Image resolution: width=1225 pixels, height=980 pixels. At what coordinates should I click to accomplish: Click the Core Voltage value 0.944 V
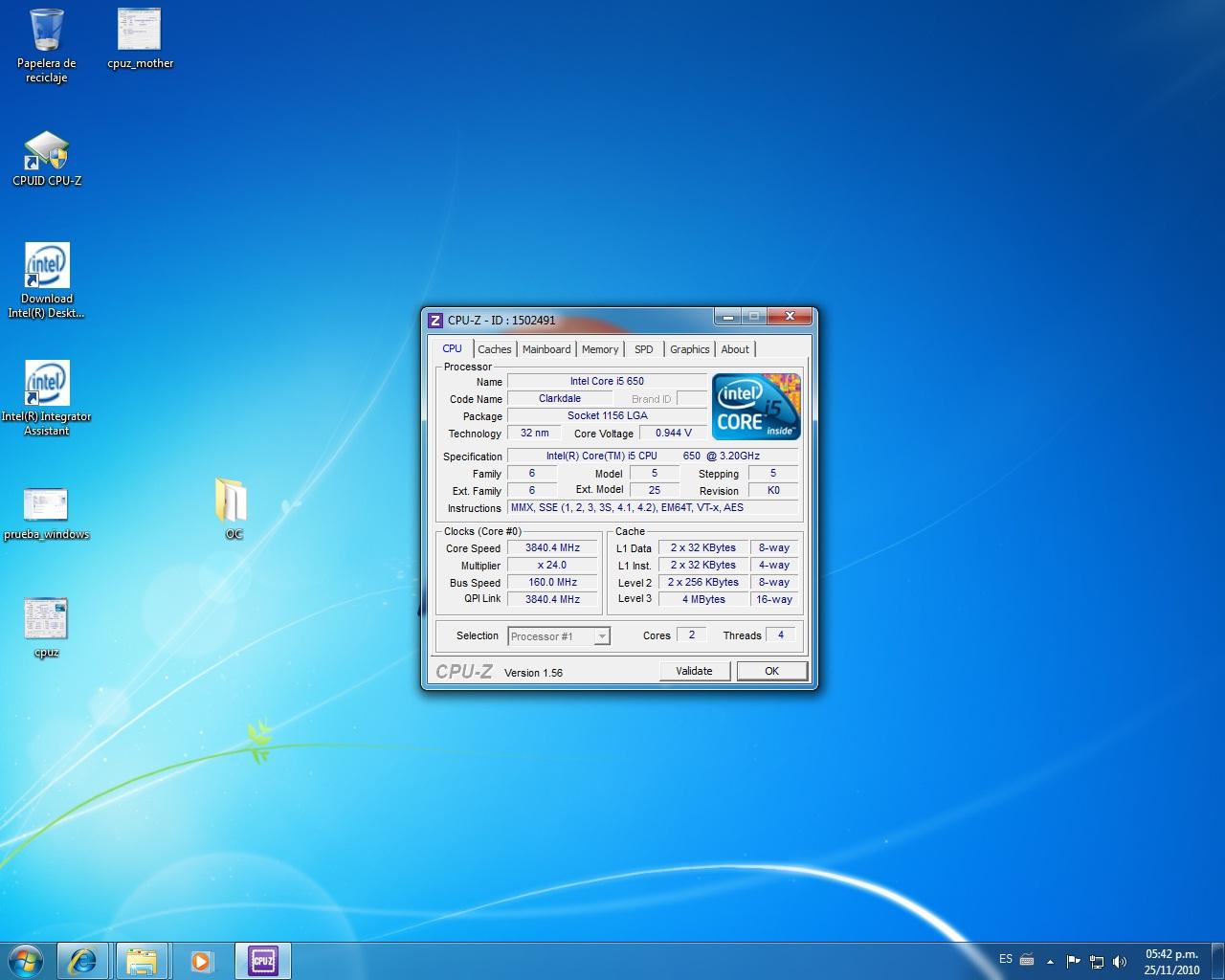point(674,433)
